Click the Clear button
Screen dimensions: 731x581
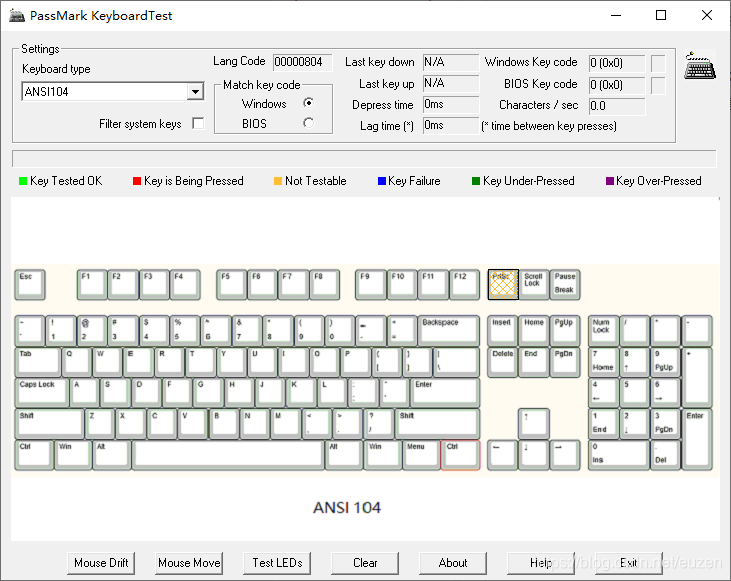click(365, 563)
